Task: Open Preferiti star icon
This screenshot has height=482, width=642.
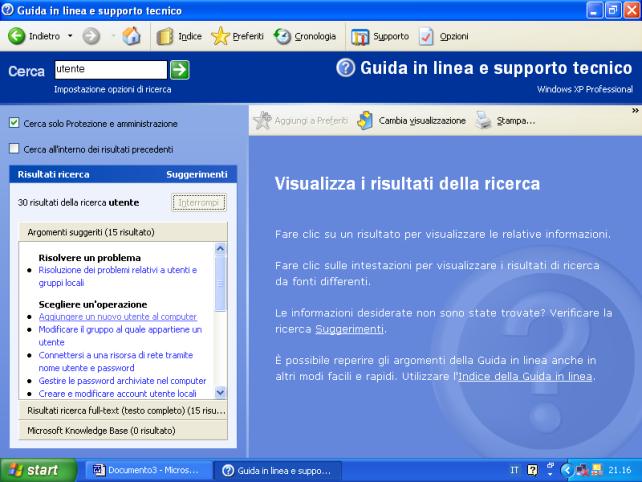Action: click(221, 36)
